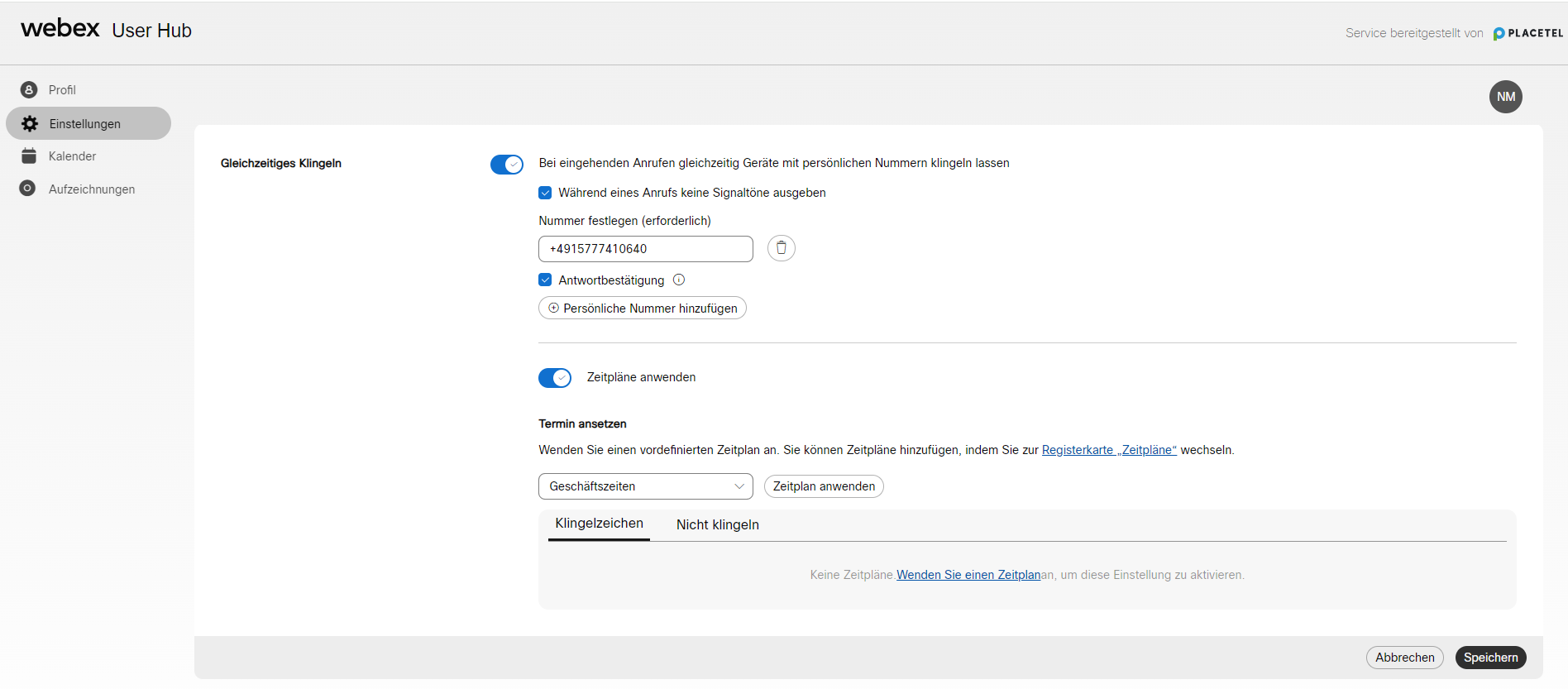Click the Profil person icon in sidebar
This screenshot has width=1568, height=689.
[29, 90]
